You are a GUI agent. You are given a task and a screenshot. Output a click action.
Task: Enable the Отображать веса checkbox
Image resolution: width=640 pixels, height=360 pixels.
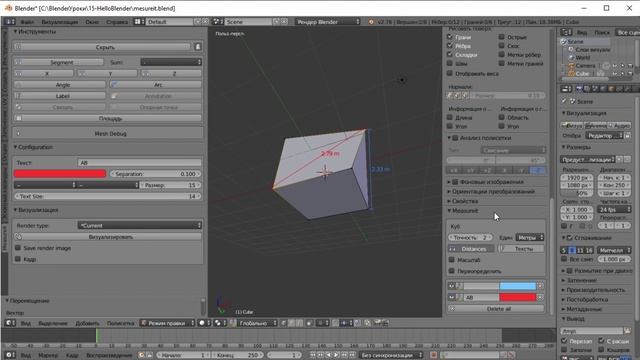[450, 73]
